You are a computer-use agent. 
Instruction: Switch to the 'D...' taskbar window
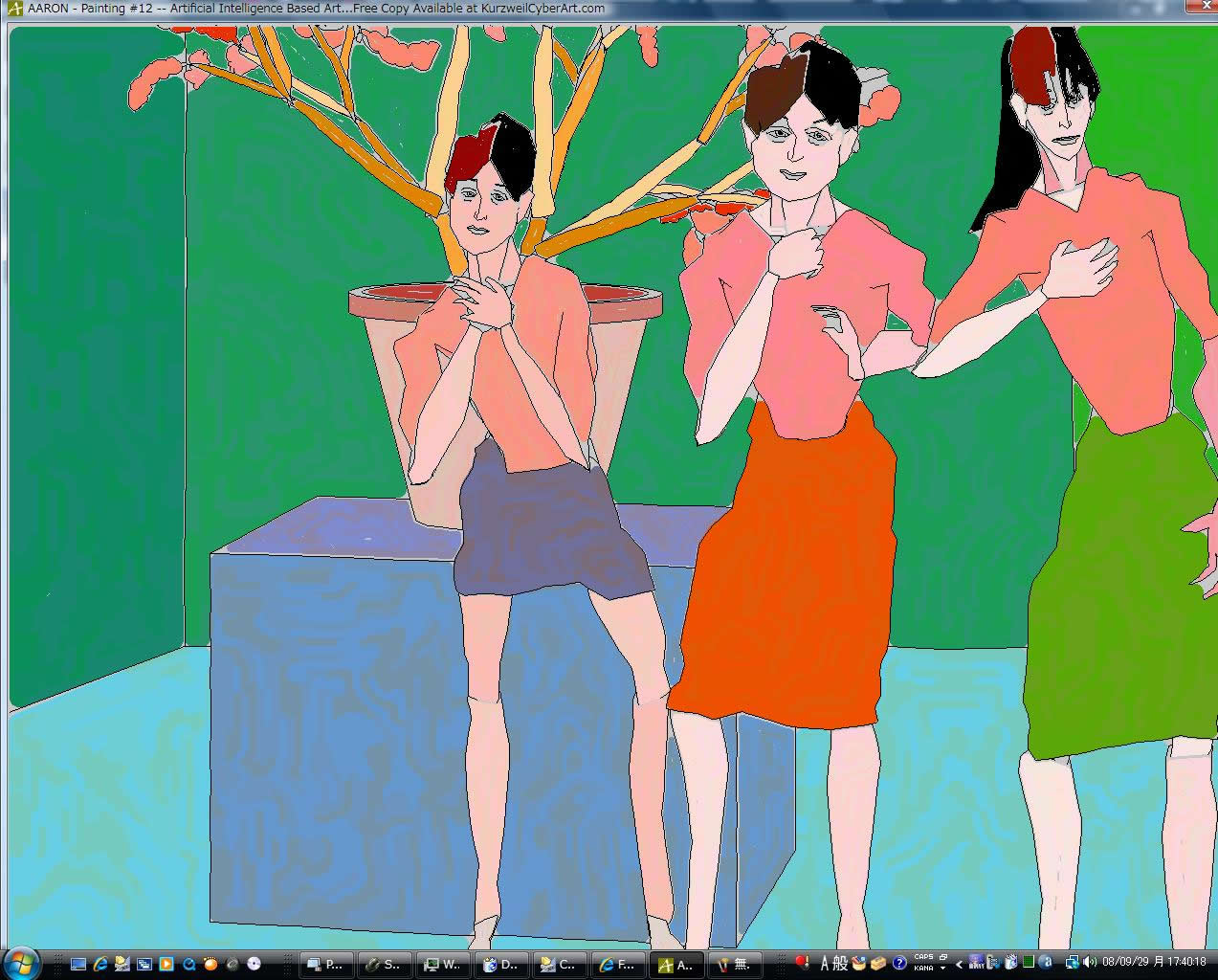(500, 965)
